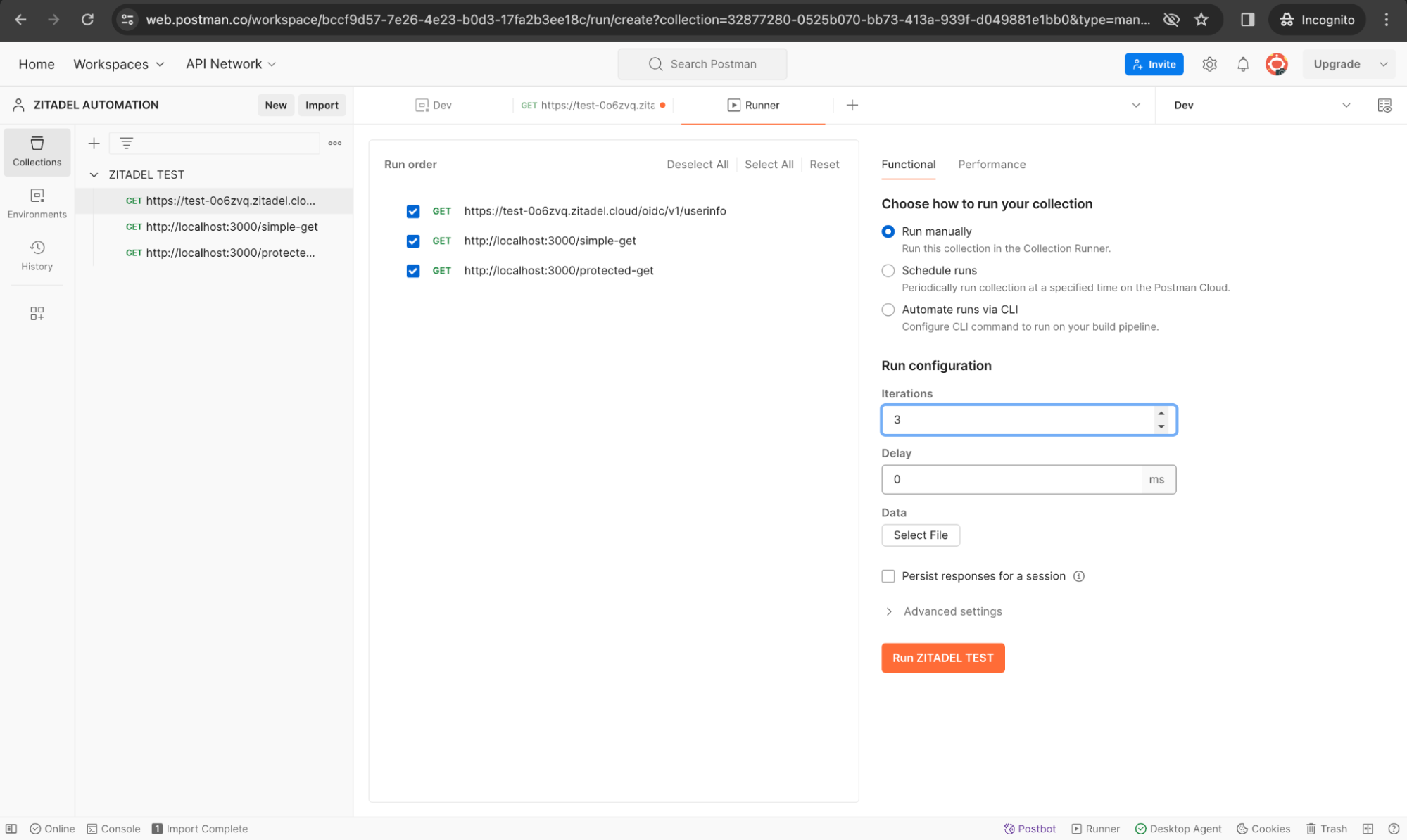The image size is (1407, 840).
Task: Click the notifications bell icon
Action: click(1242, 64)
